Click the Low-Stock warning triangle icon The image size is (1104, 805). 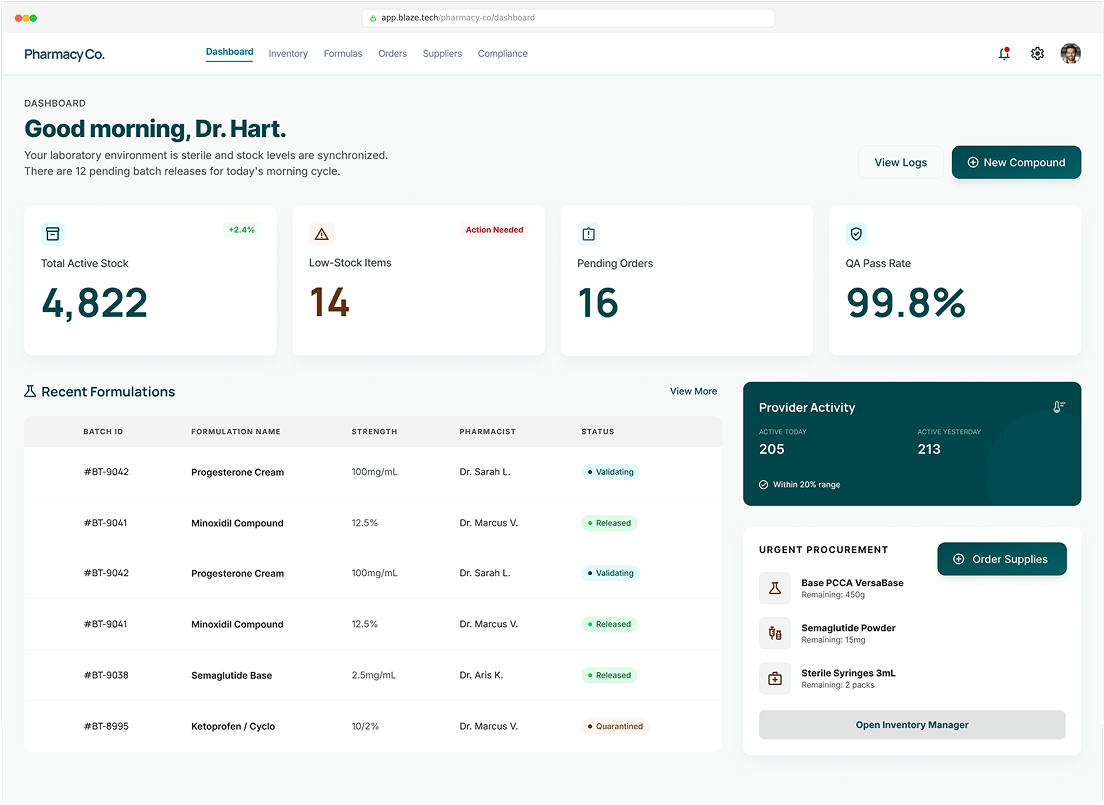point(321,234)
